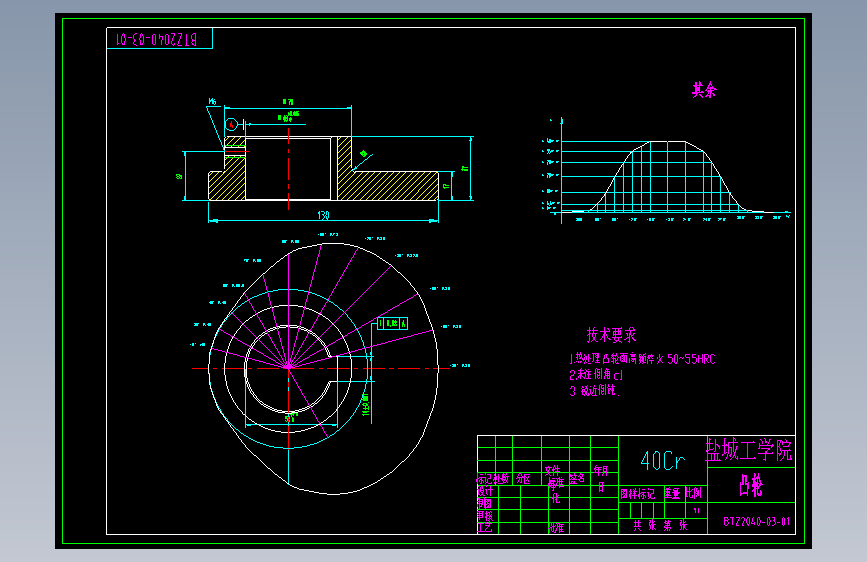The height and width of the screenshot is (562, 867).
Task: Click the 分区 column label
Action: tap(523, 479)
